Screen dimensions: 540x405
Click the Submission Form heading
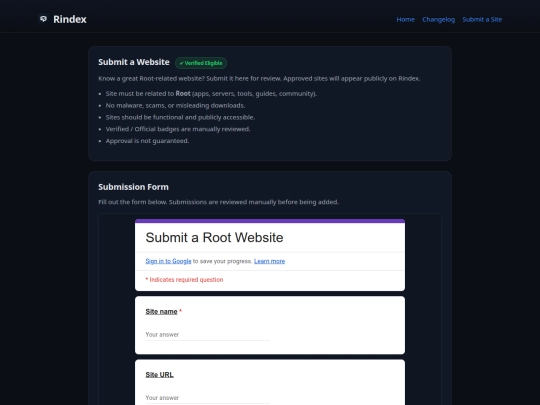[133, 187]
